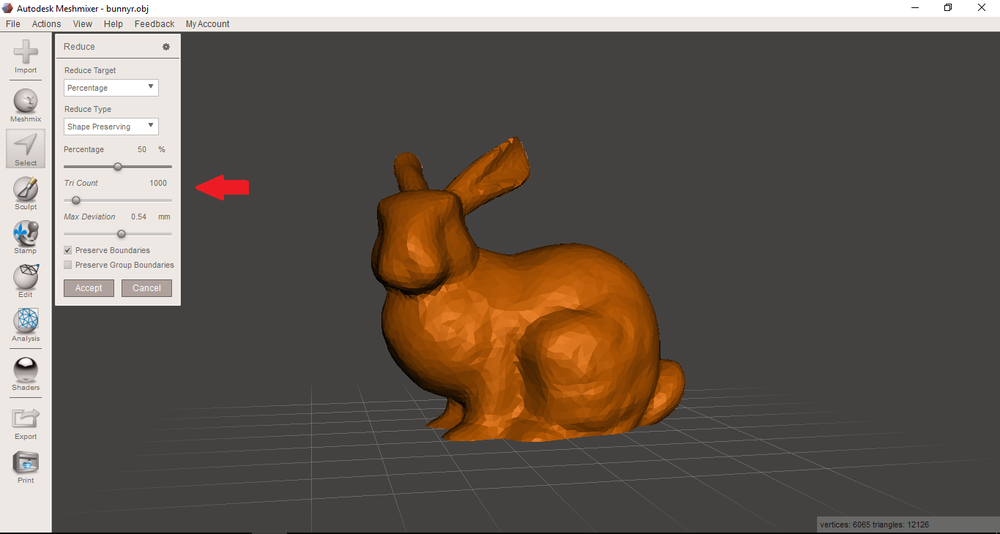The width and height of the screenshot is (1000, 534).
Task: Click the Max Deviation value 0.54
Action: 139,217
